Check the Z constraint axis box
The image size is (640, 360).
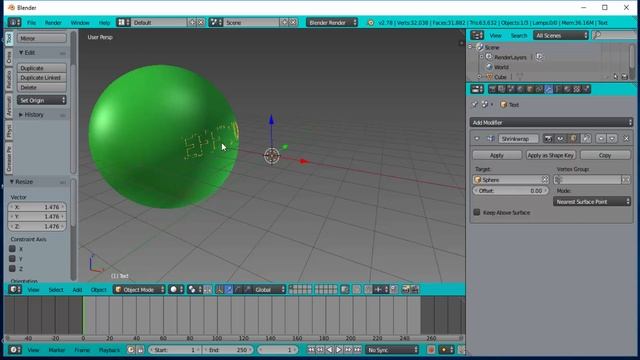[12, 268]
